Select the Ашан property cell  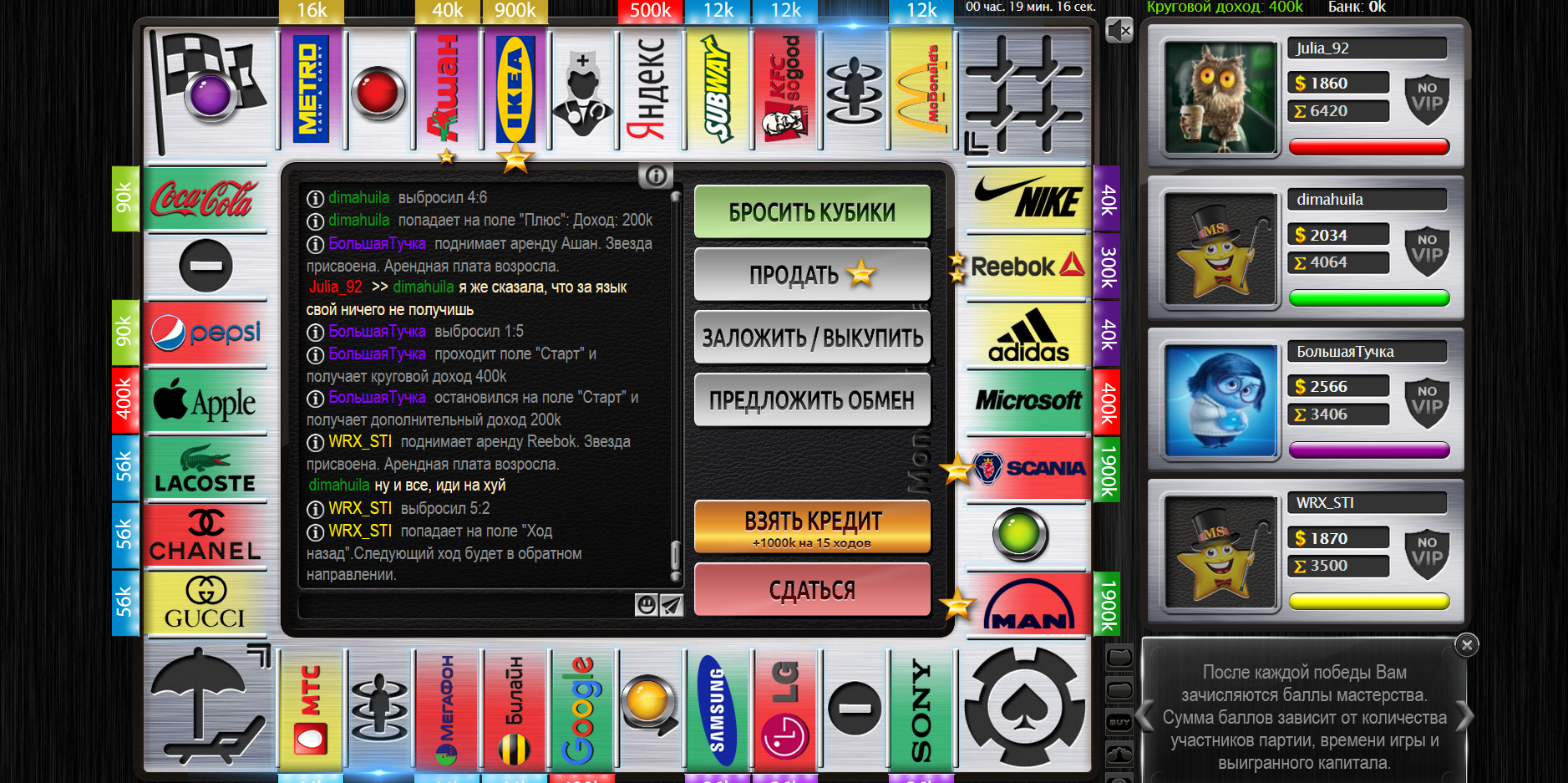(447, 89)
